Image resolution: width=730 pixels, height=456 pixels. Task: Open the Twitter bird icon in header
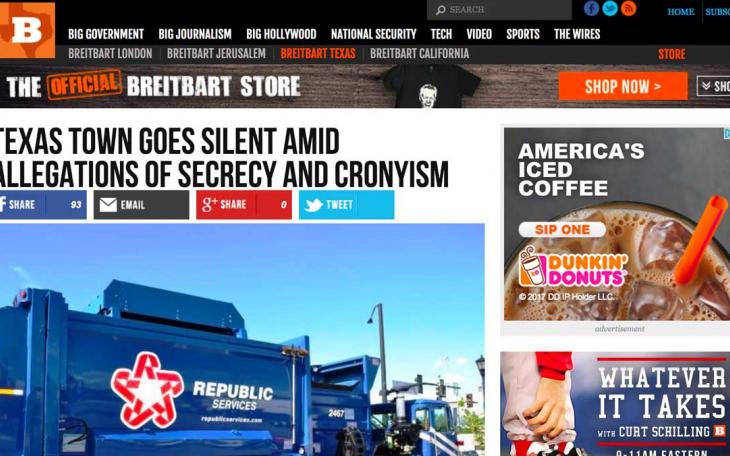[x=610, y=8]
